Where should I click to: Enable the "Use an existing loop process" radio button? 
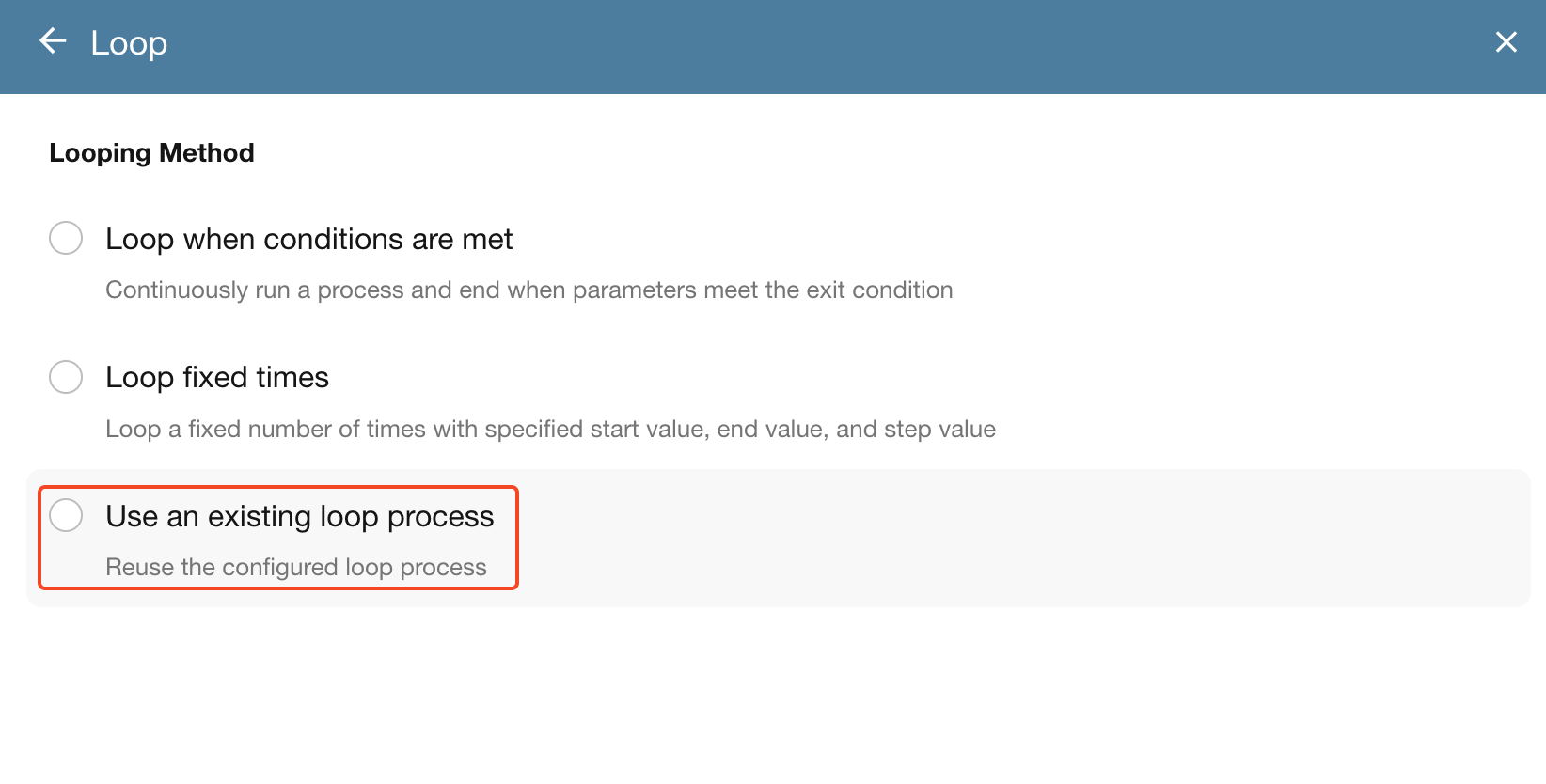pyautogui.click(x=66, y=515)
